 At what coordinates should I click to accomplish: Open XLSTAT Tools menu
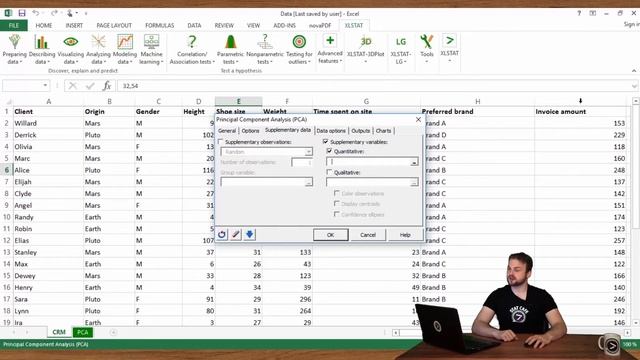tap(427, 49)
